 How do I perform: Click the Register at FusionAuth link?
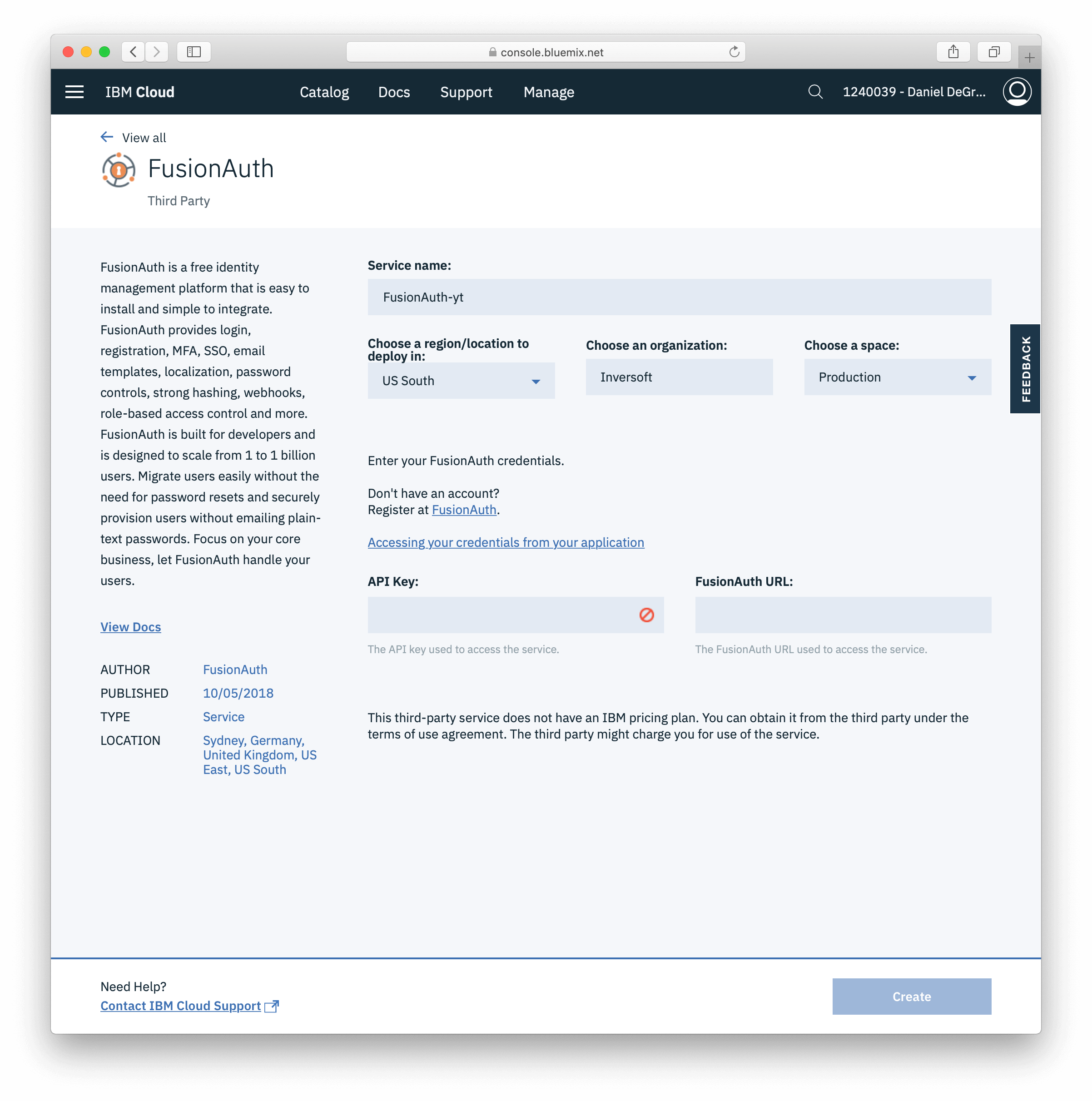coord(464,510)
